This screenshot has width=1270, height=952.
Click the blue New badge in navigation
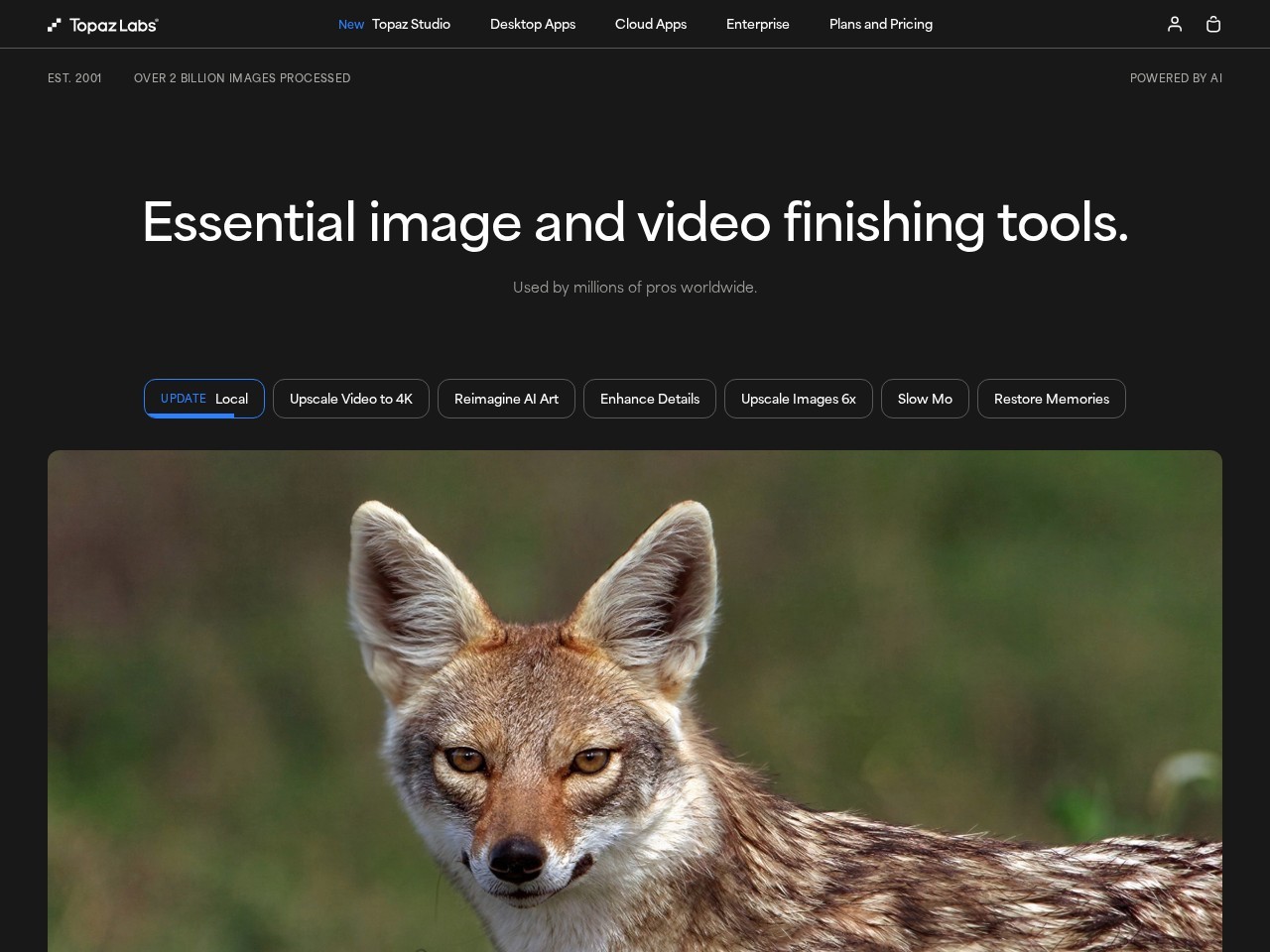point(351,25)
